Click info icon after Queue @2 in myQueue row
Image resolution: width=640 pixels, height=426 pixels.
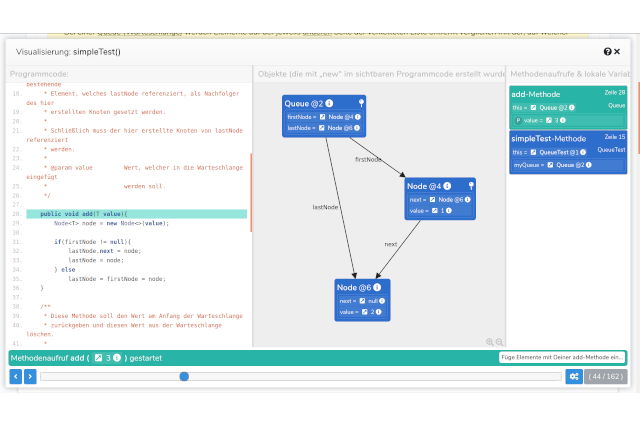[x=589, y=165]
